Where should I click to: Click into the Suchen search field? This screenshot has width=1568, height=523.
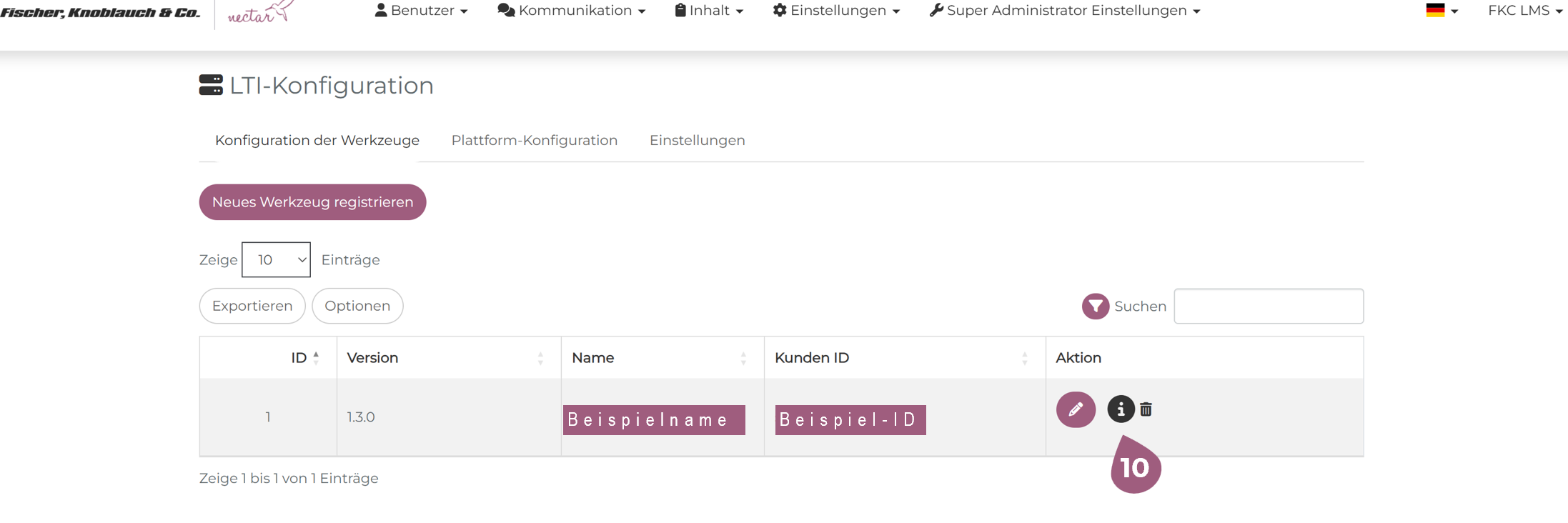(x=1268, y=307)
